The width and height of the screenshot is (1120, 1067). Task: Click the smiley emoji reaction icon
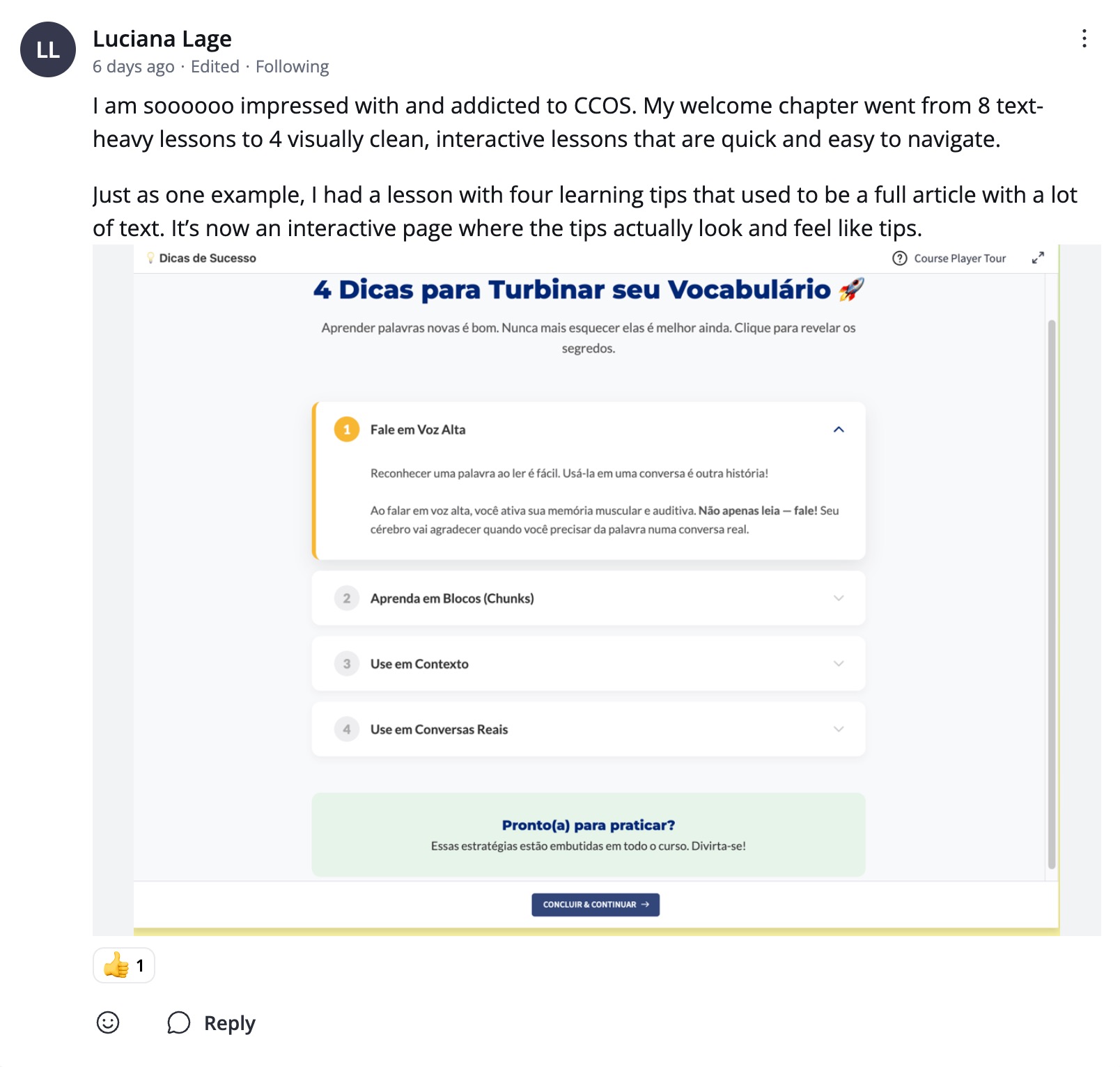(x=109, y=1024)
